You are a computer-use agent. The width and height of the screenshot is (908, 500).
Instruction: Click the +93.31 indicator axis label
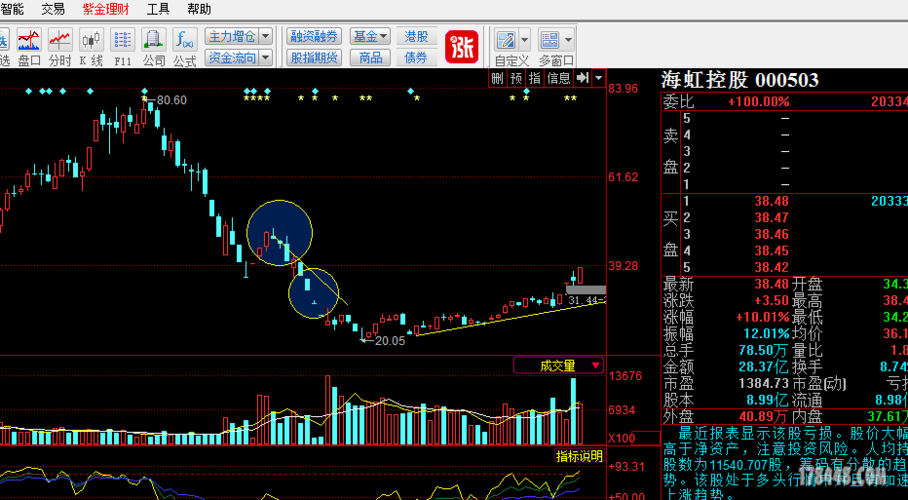point(626,466)
